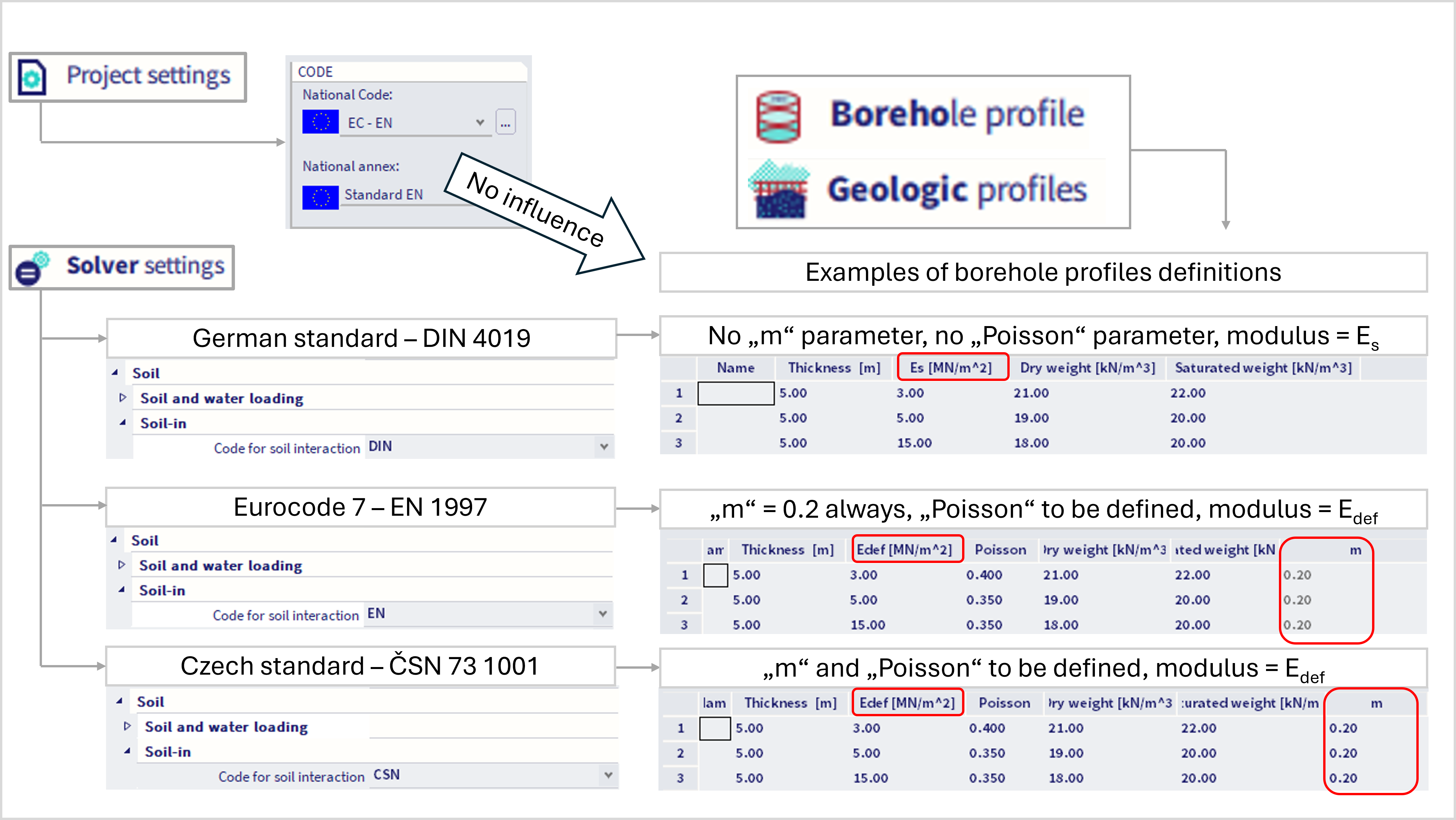
Task: Click the m column header in Czech table
Action: click(x=1376, y=704)
